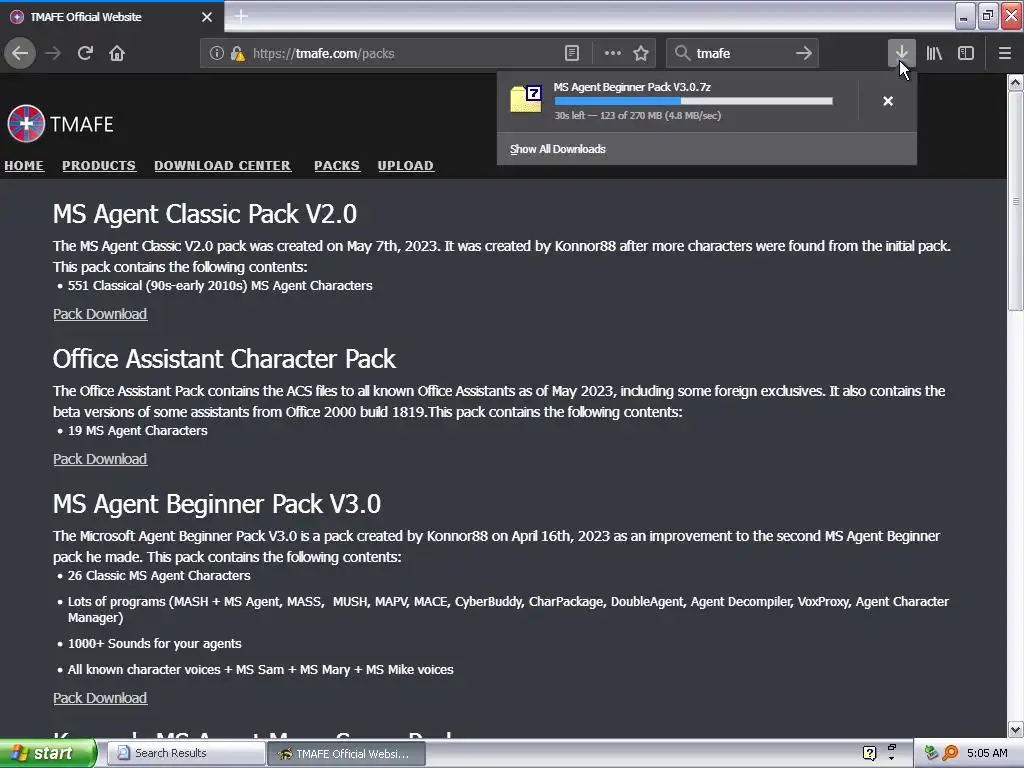Toggle the downloads panel arrow button
Image resolution: width=1024 pixels, height=768 pixels.
click(x=901, y=53)
